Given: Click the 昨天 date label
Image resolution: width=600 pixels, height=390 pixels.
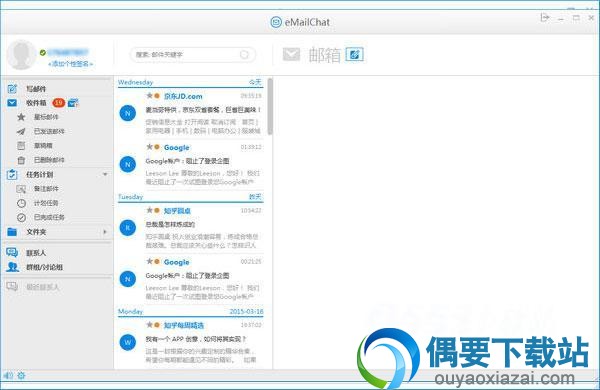Looking at the screenshot, I should tap(255, 197).
